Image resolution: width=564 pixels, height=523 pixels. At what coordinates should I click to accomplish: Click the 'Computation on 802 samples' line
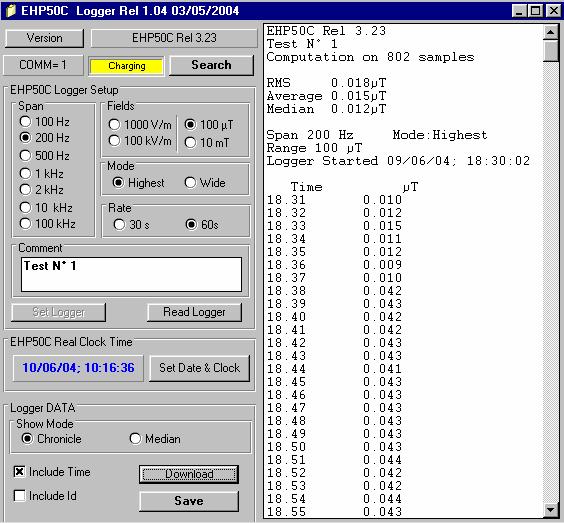[x=370, y=57]
